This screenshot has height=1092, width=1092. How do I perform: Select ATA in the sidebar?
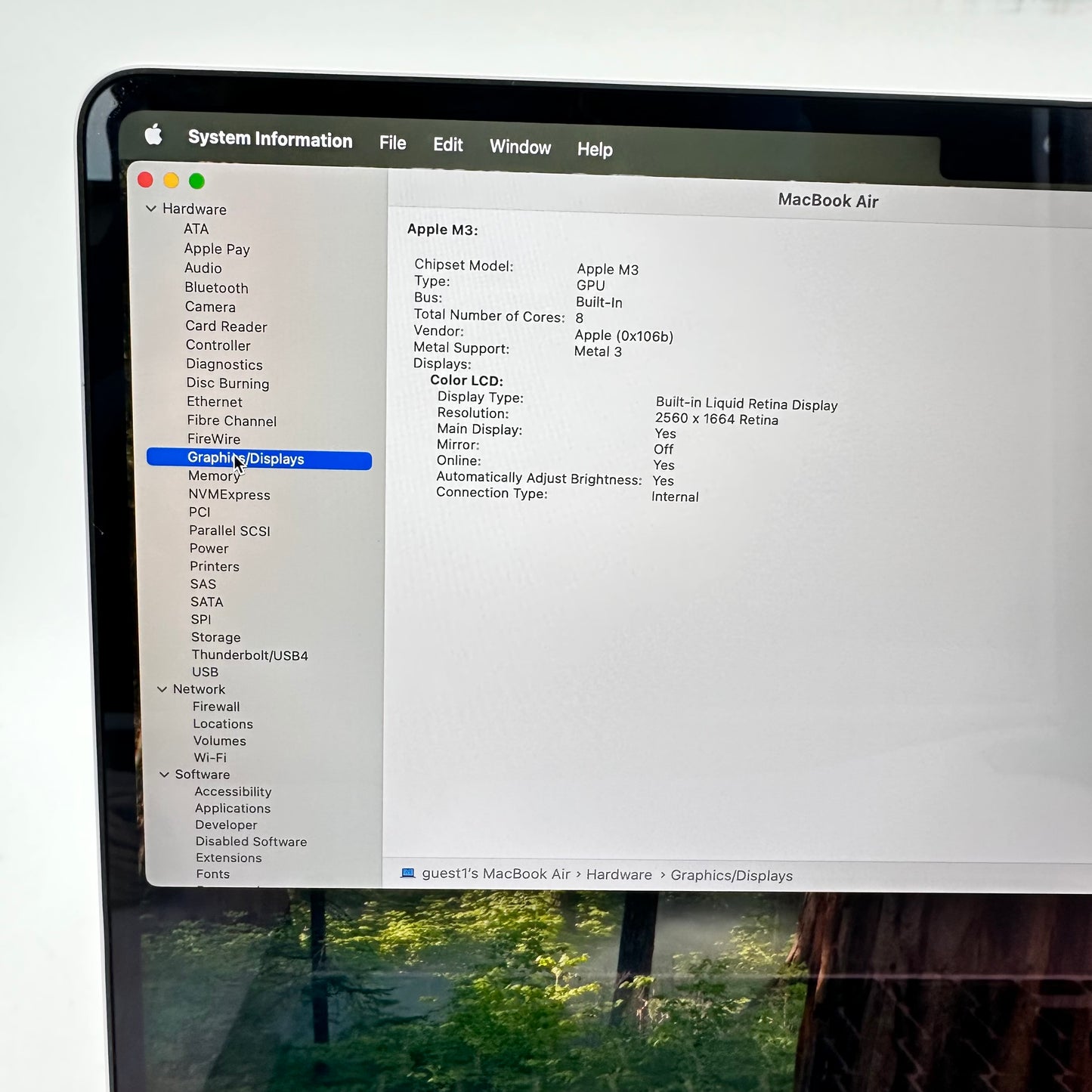coord(196,229)
